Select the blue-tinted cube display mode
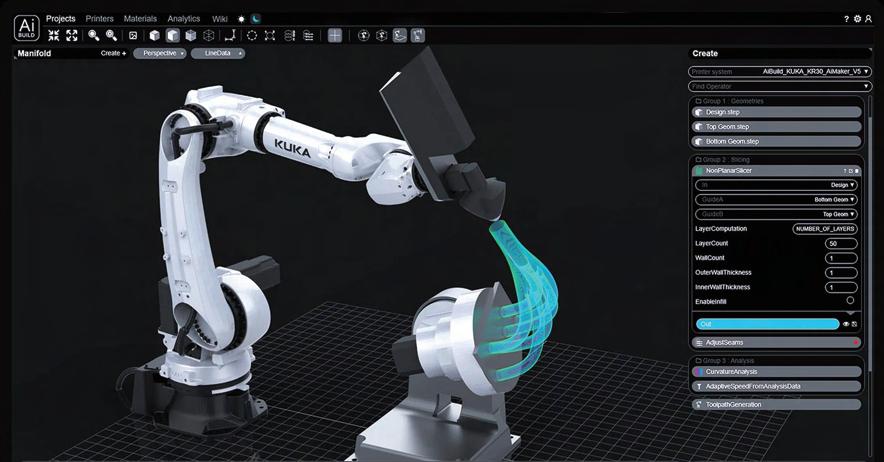This screenshot has width=884, height=462. (191, 36)
